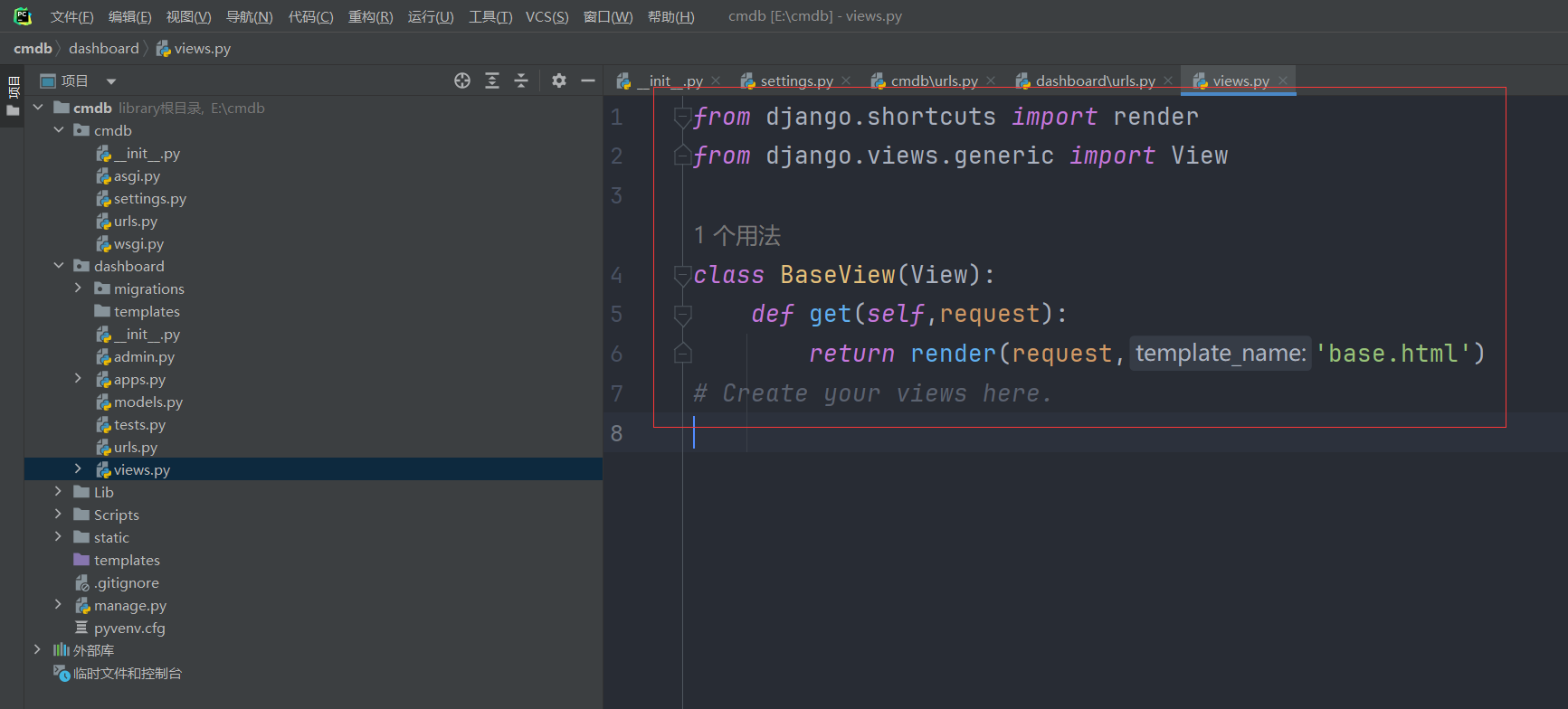
Task: Hide the project panel with minus icon
Action: 588,80
